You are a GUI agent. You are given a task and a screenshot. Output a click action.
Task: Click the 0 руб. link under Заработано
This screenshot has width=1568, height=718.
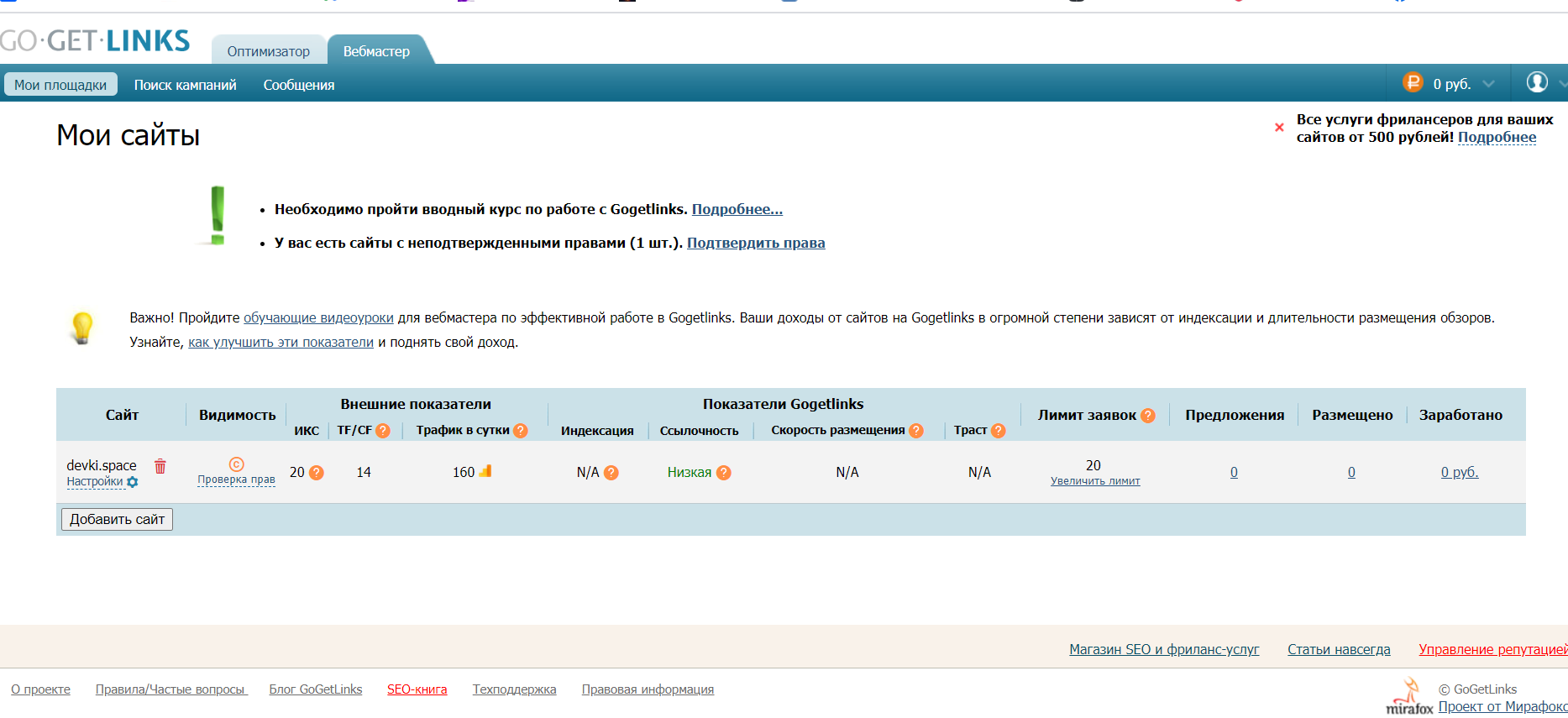tap(1460, 472)
